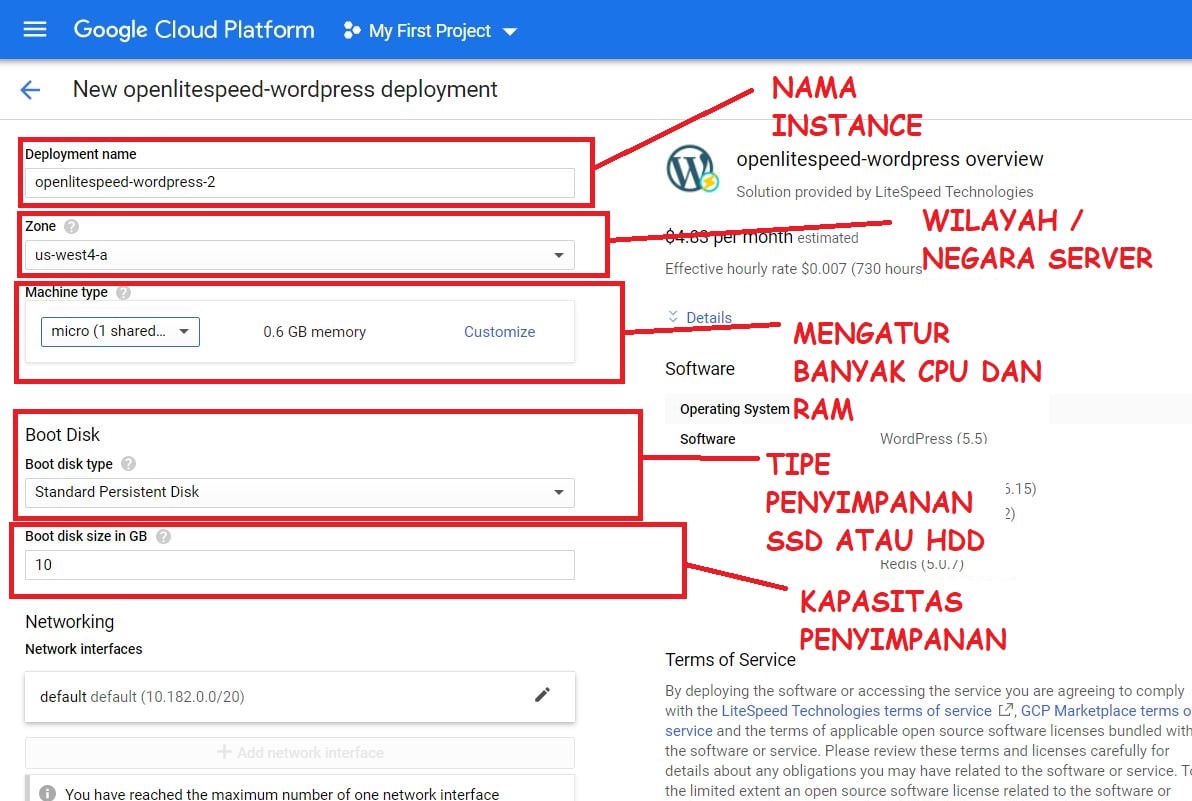Click the Terms of Service heading
The image size is (1192, 801).
click(x=731, y=660)
